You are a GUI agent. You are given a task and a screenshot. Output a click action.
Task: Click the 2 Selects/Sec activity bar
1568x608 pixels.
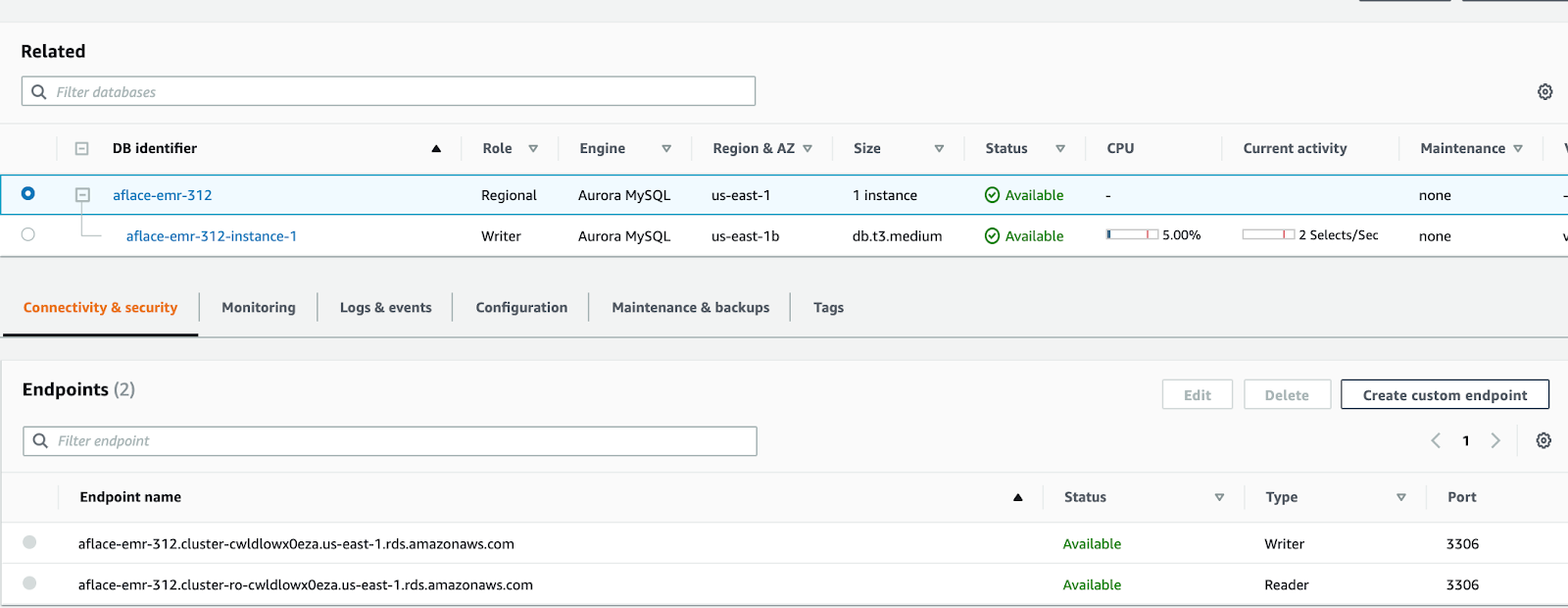[1268, 234]
